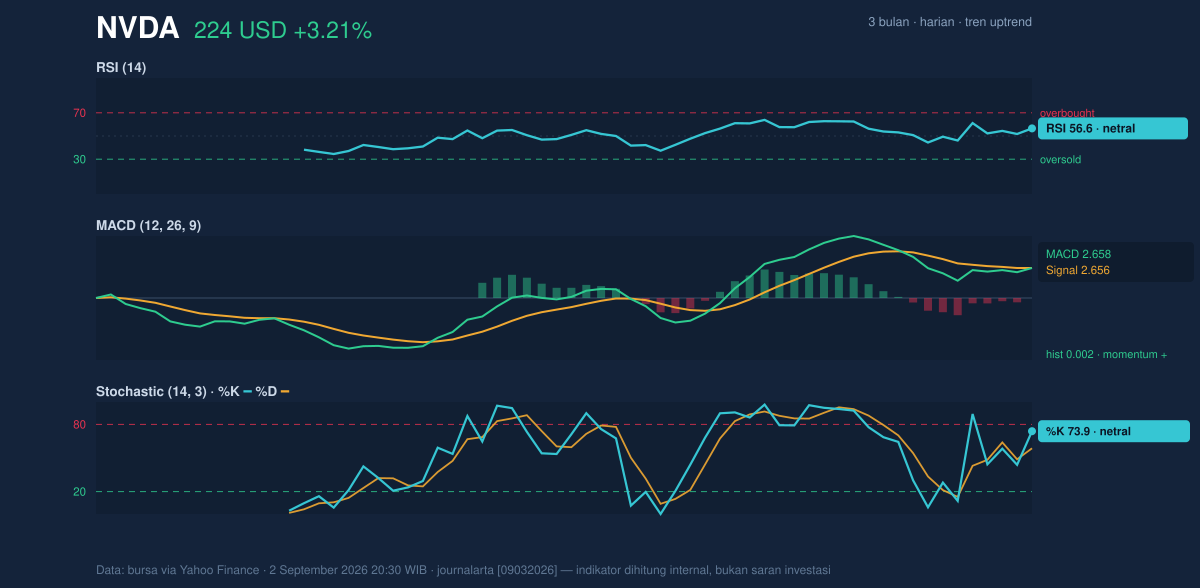Click the Stochastic %K end-point marker

click(1032, 431)
